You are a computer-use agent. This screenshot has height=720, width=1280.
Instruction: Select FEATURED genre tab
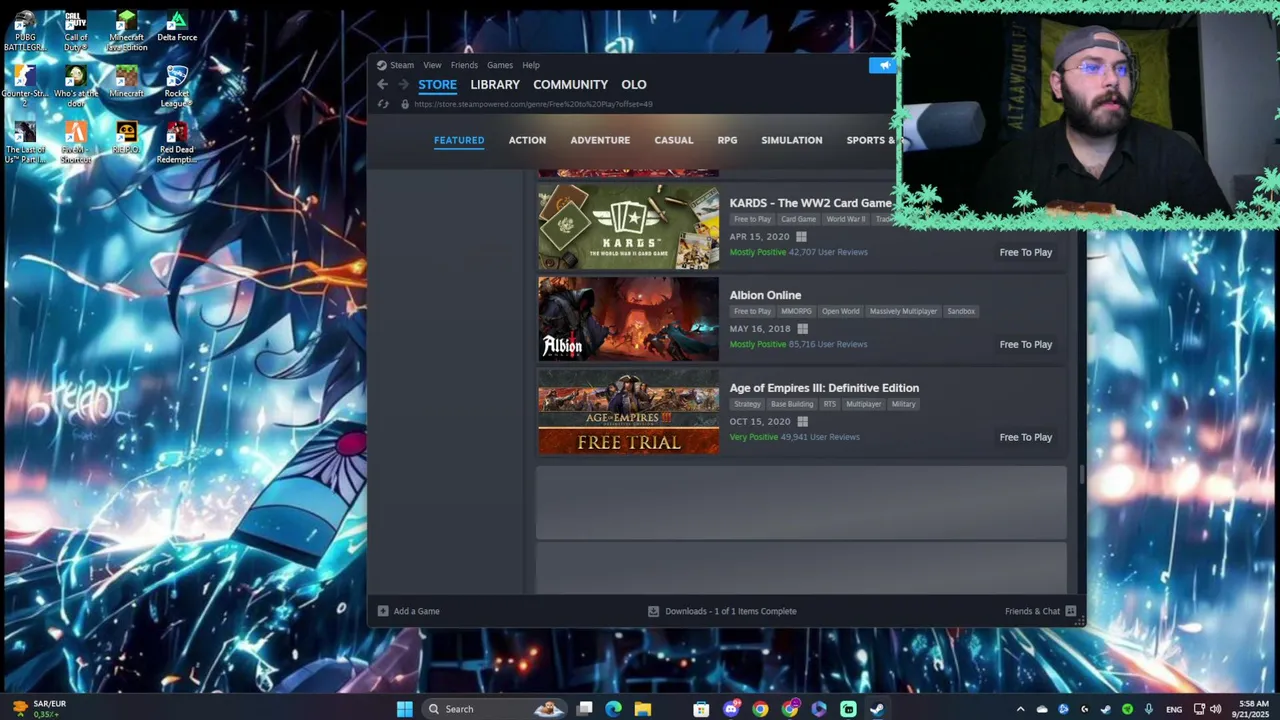coord(459,140)
